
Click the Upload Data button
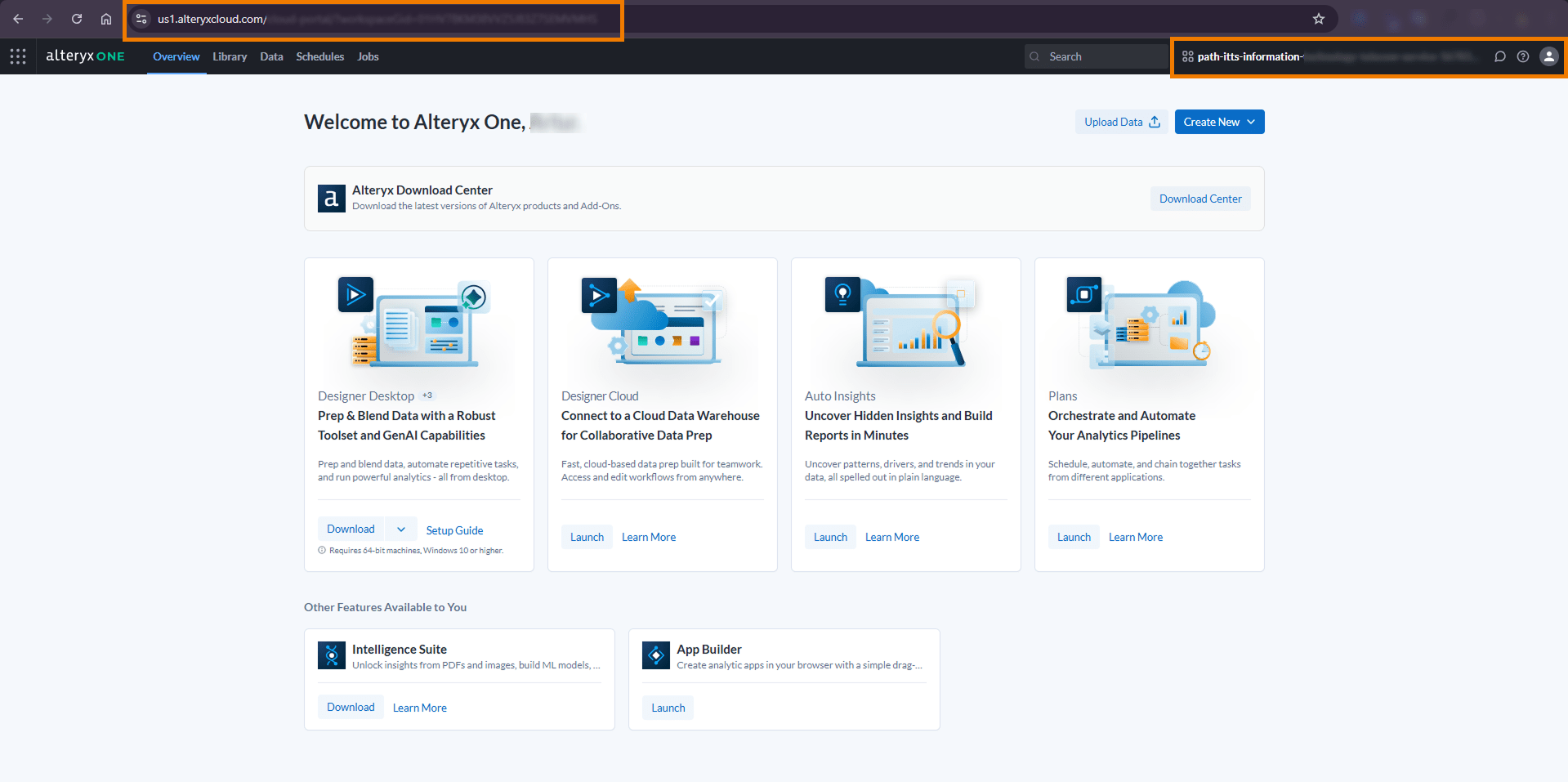pos(1121,122)
